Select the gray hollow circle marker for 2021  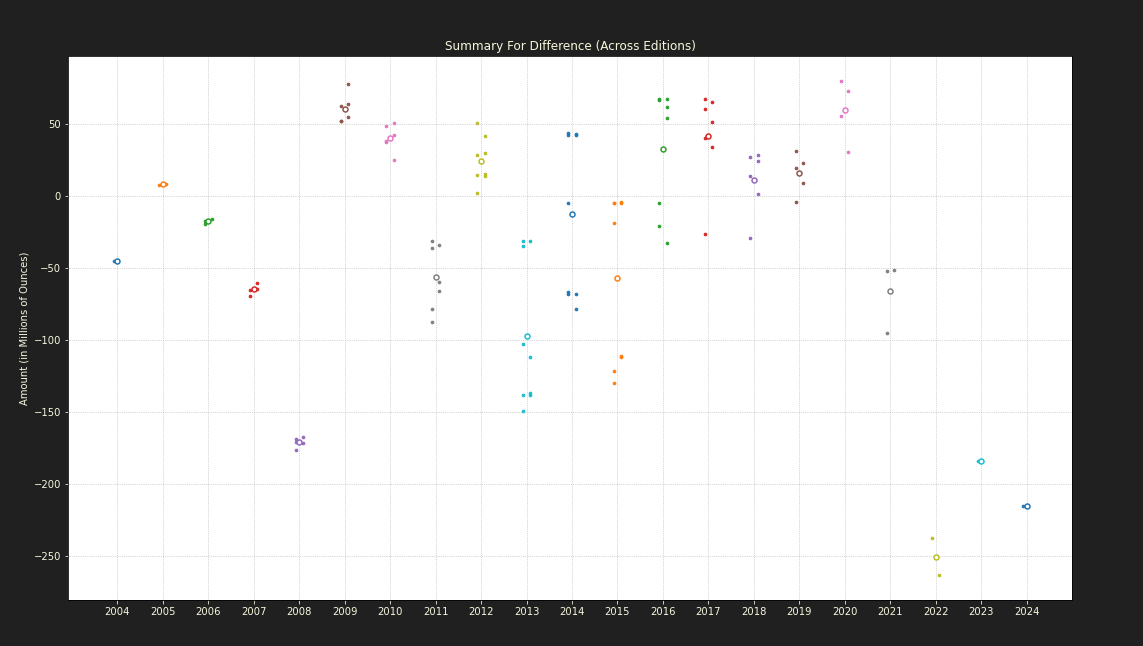point(890,292)
